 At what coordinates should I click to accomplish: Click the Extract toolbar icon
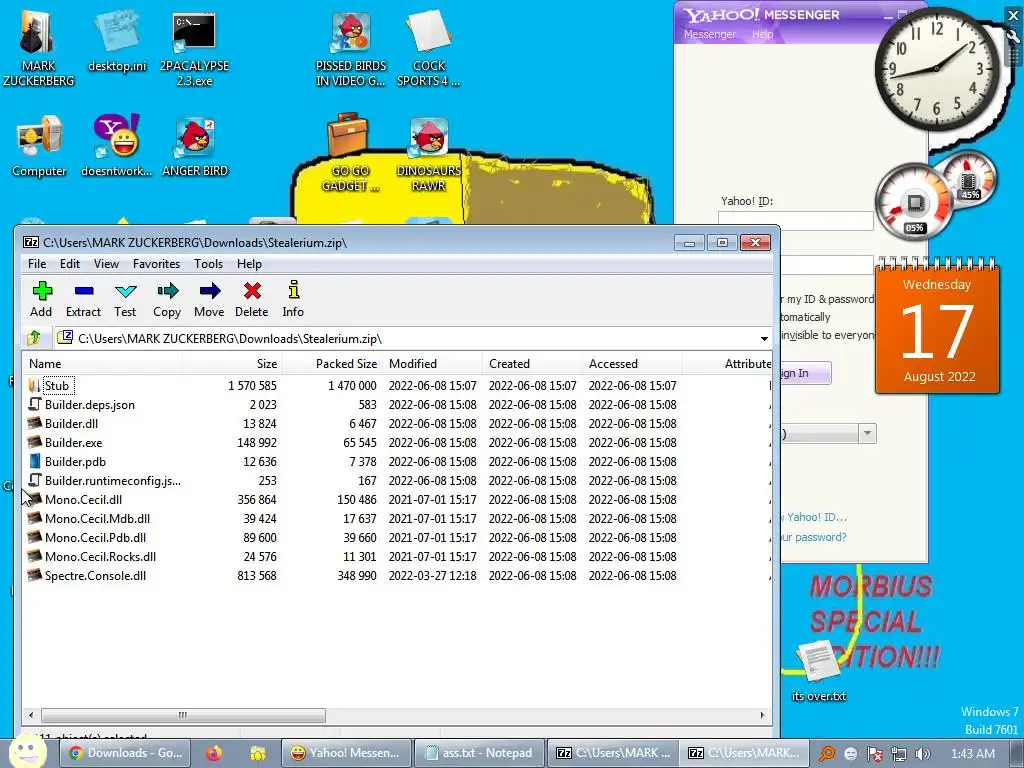(x=83, y=298)
